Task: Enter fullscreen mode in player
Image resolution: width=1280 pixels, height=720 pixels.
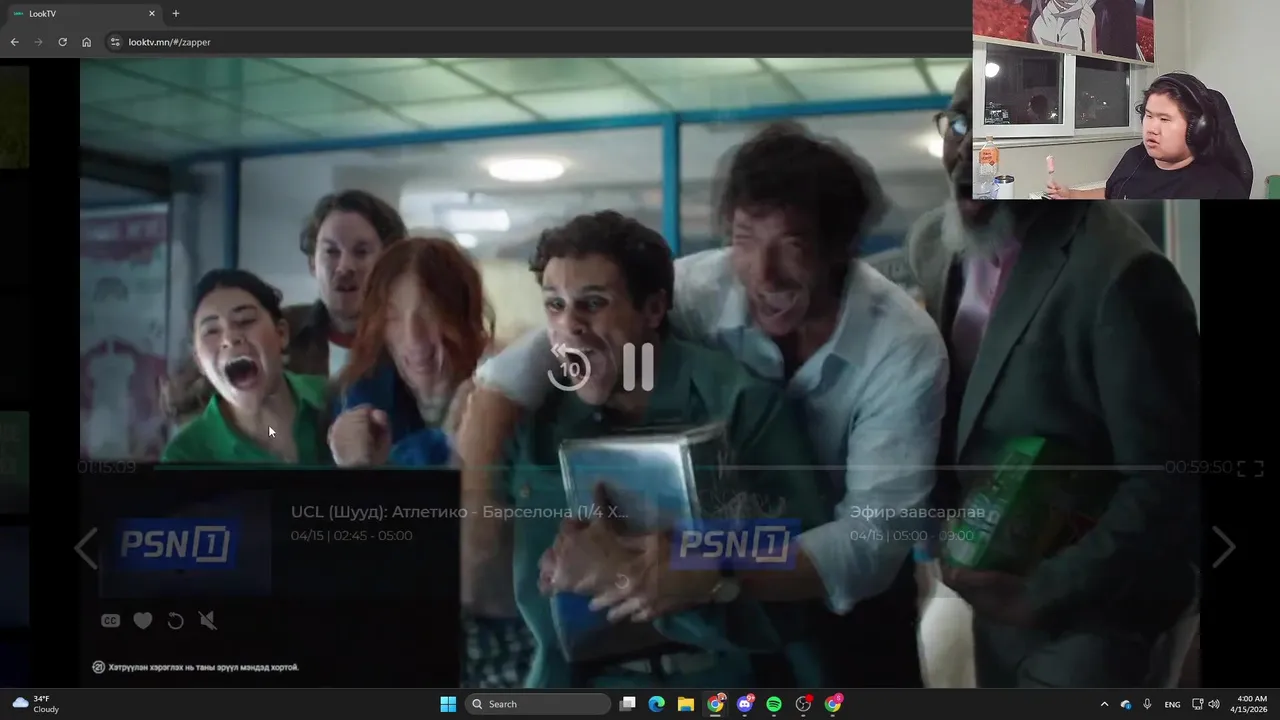Action: tap(1250, 468)
